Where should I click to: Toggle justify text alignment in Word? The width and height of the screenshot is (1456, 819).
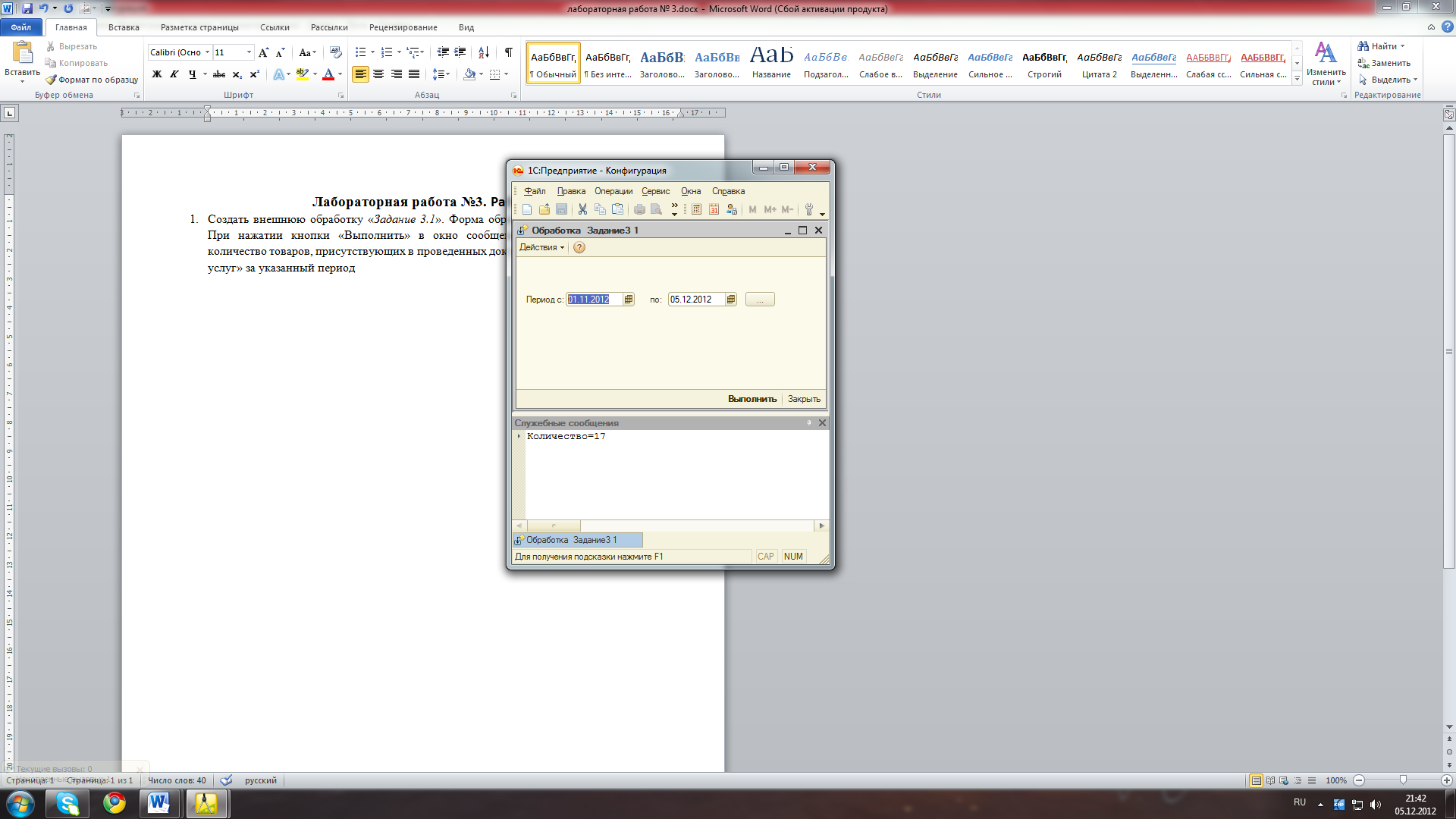tap(414, 74)
